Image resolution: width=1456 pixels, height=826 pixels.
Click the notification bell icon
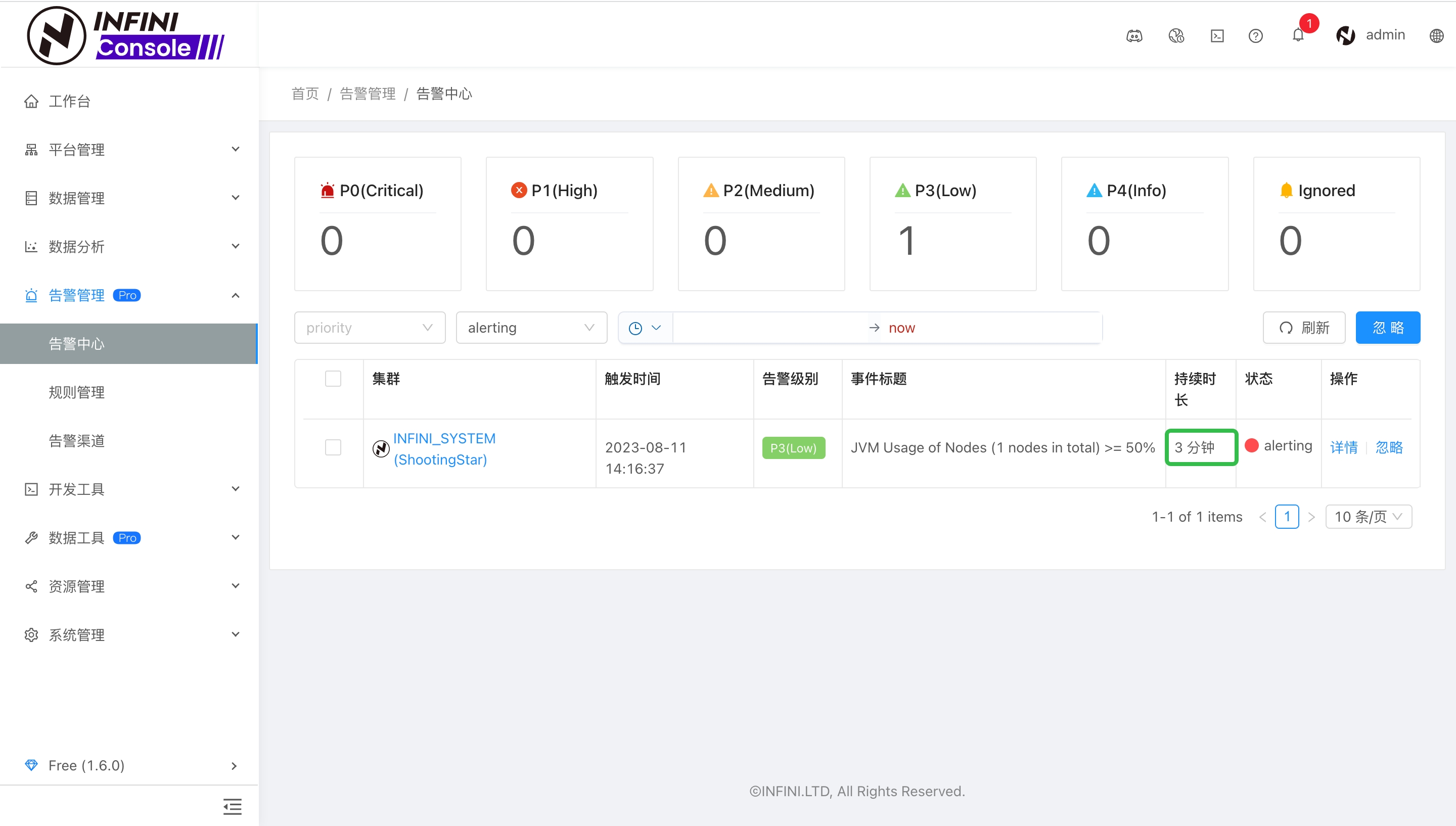[x=1298, y=35]
